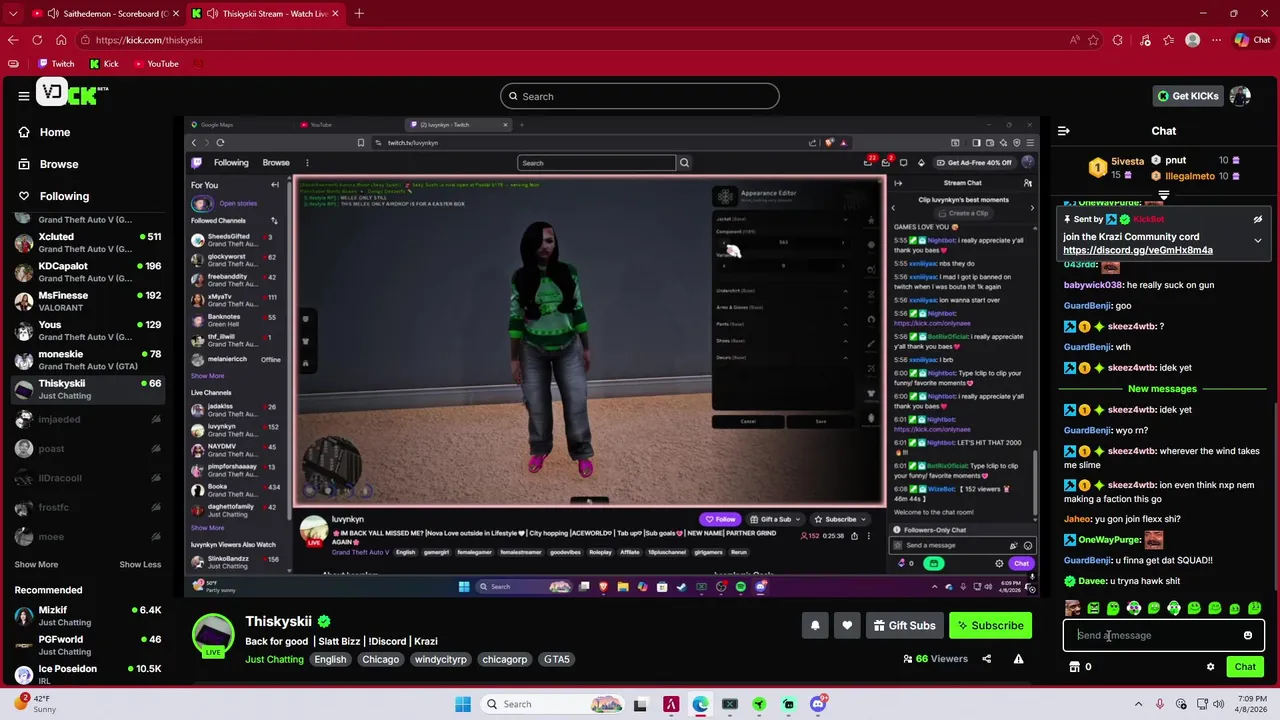Click Show More in followed list
The image size is (1280, 720).
tap(36, 564)
